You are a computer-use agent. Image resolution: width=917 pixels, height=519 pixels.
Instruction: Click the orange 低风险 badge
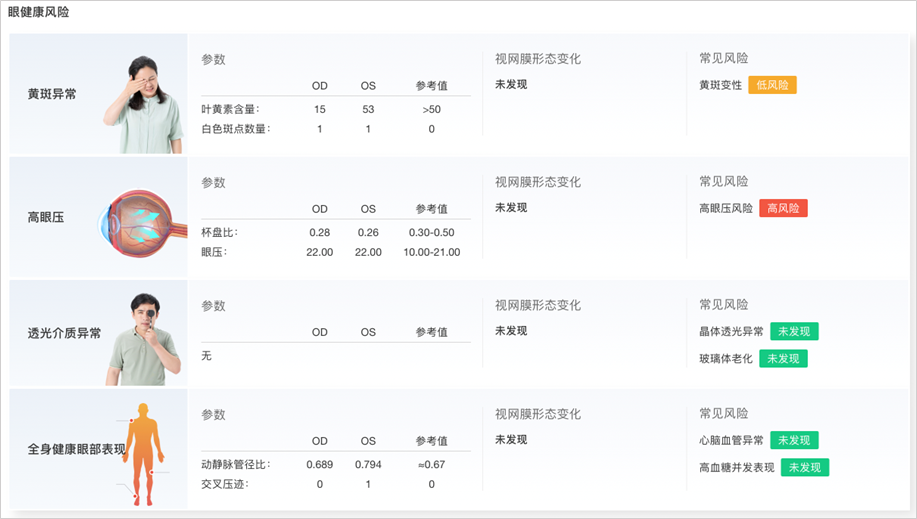tap(772, 85)
